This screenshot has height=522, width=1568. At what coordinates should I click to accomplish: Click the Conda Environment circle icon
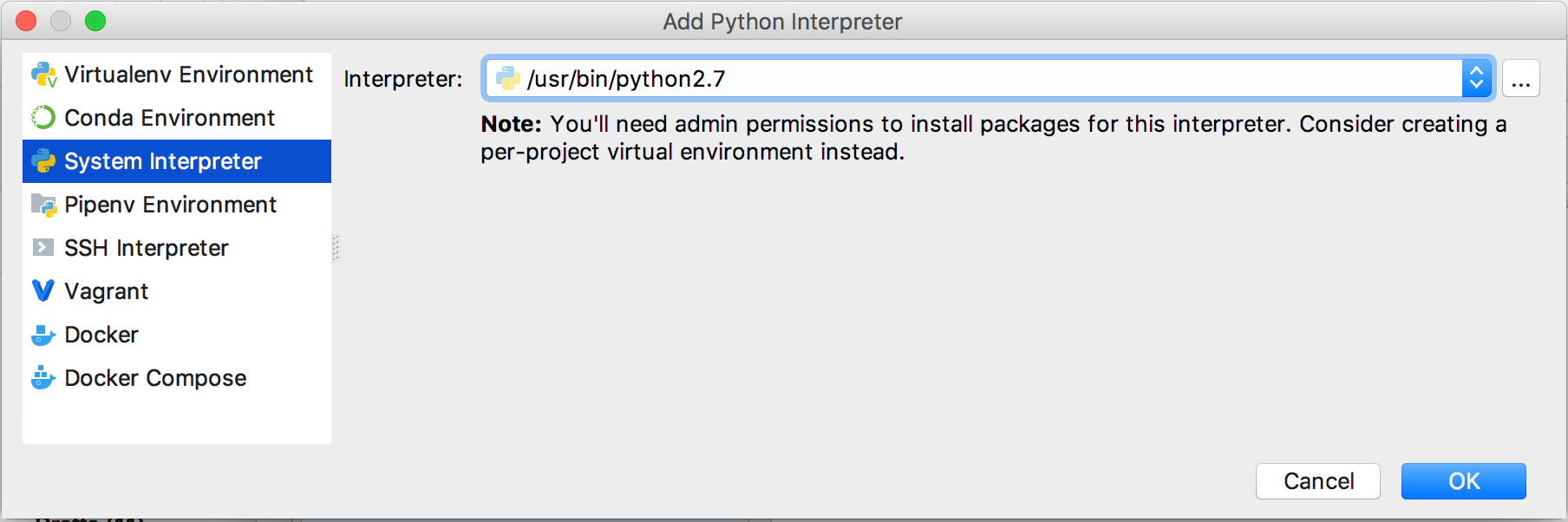[43, 118]
